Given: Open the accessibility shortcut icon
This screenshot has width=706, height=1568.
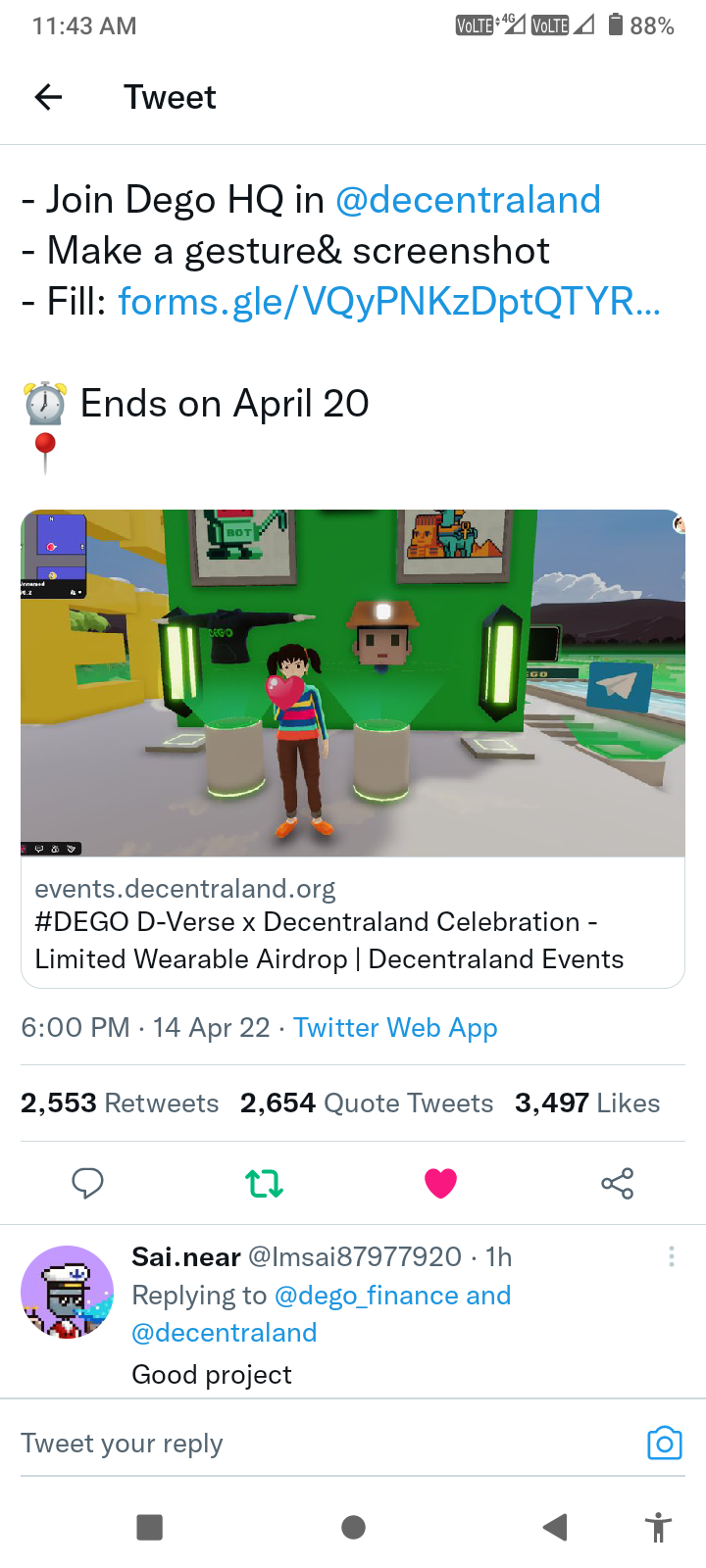Looking at the screenshot, I should coord(658,1527).
